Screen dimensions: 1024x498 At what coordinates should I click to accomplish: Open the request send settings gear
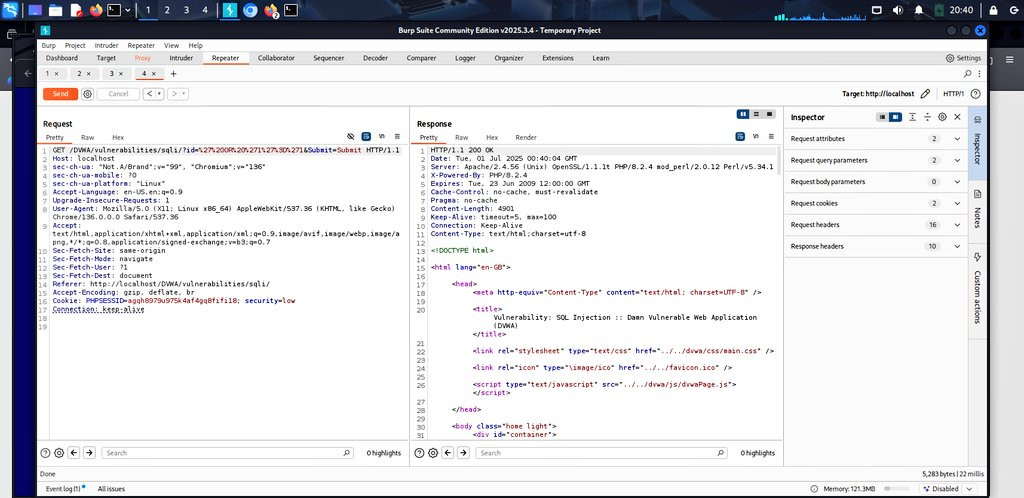pyautogui.click(x=88, y=94)
